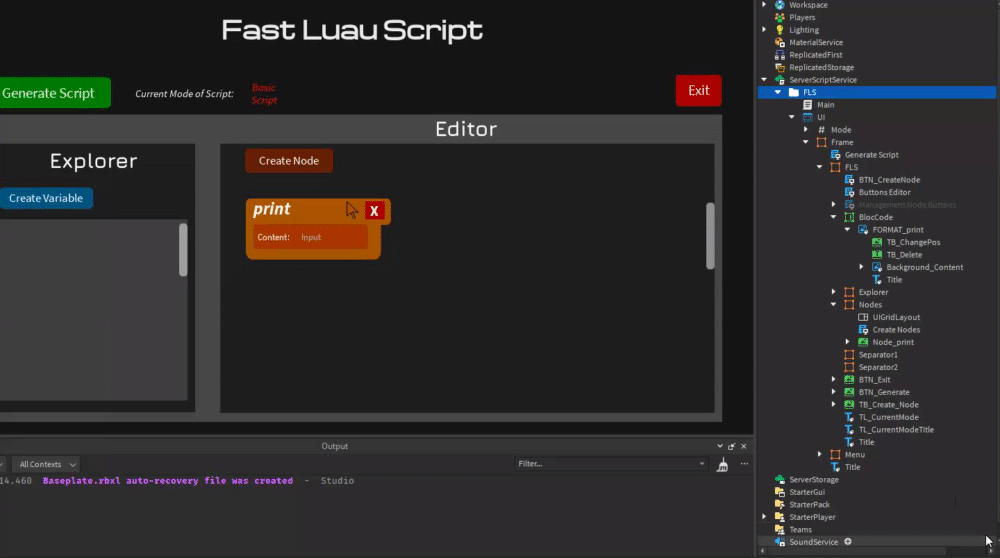Click the ServerScriptService icon
The height and width of the screenshot is (558, 1000).
coord(779,80)
